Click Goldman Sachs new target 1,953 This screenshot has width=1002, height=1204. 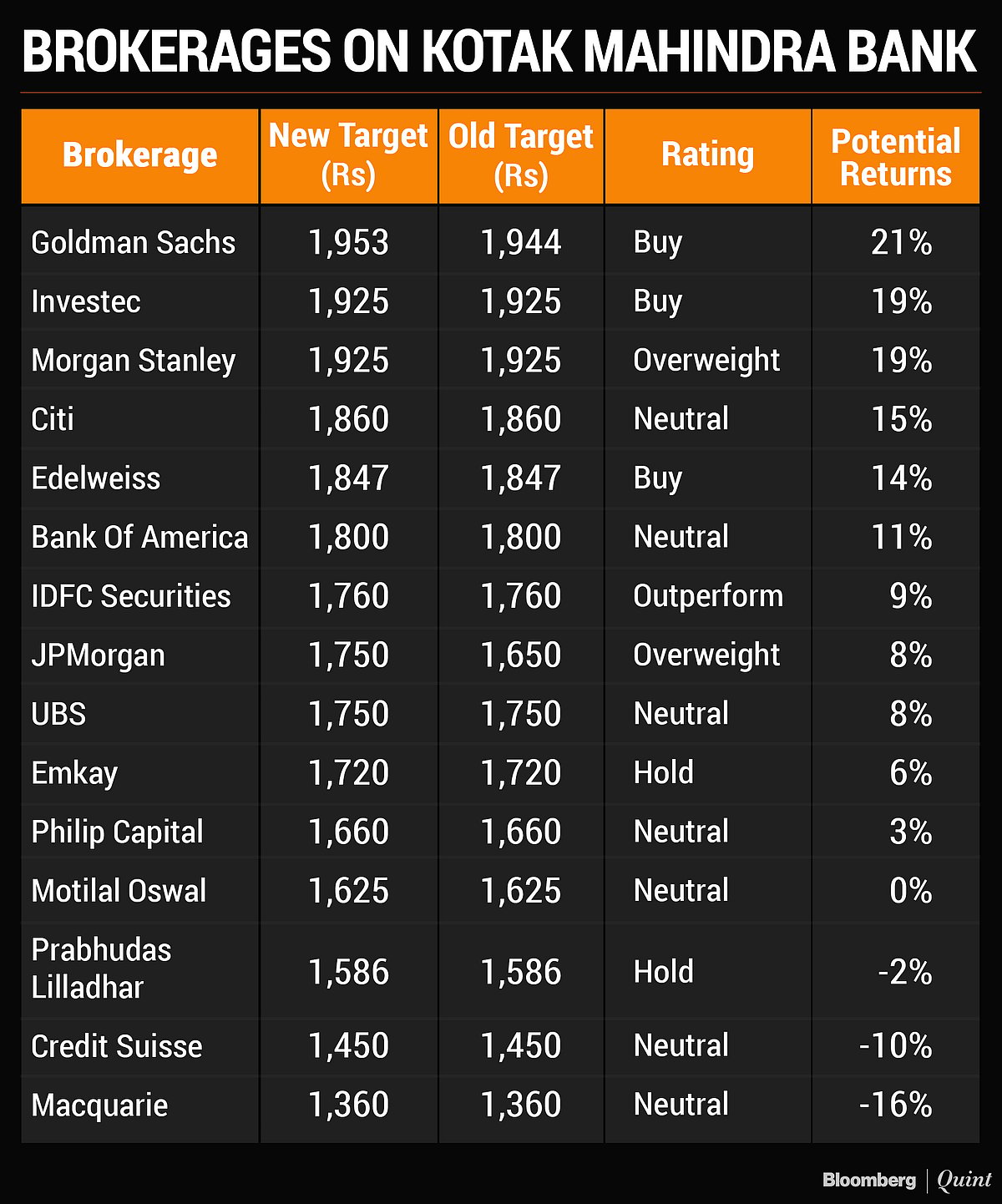[x=348, y=243]
